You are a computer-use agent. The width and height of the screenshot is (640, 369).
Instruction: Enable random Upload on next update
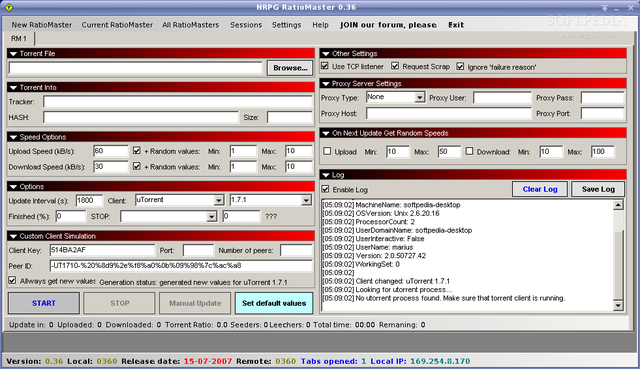(327, 151)
